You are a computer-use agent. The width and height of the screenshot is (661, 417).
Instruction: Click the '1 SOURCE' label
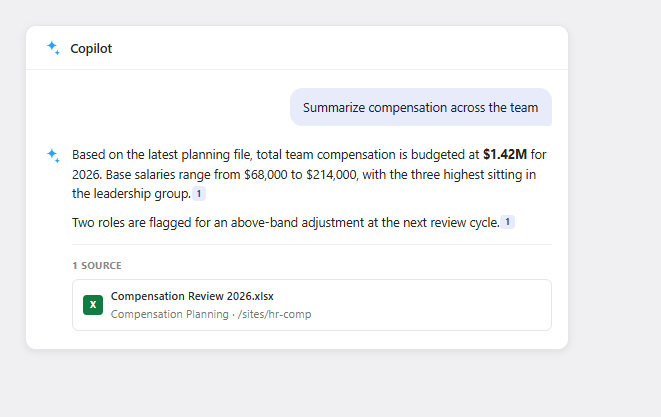point(97,266)
